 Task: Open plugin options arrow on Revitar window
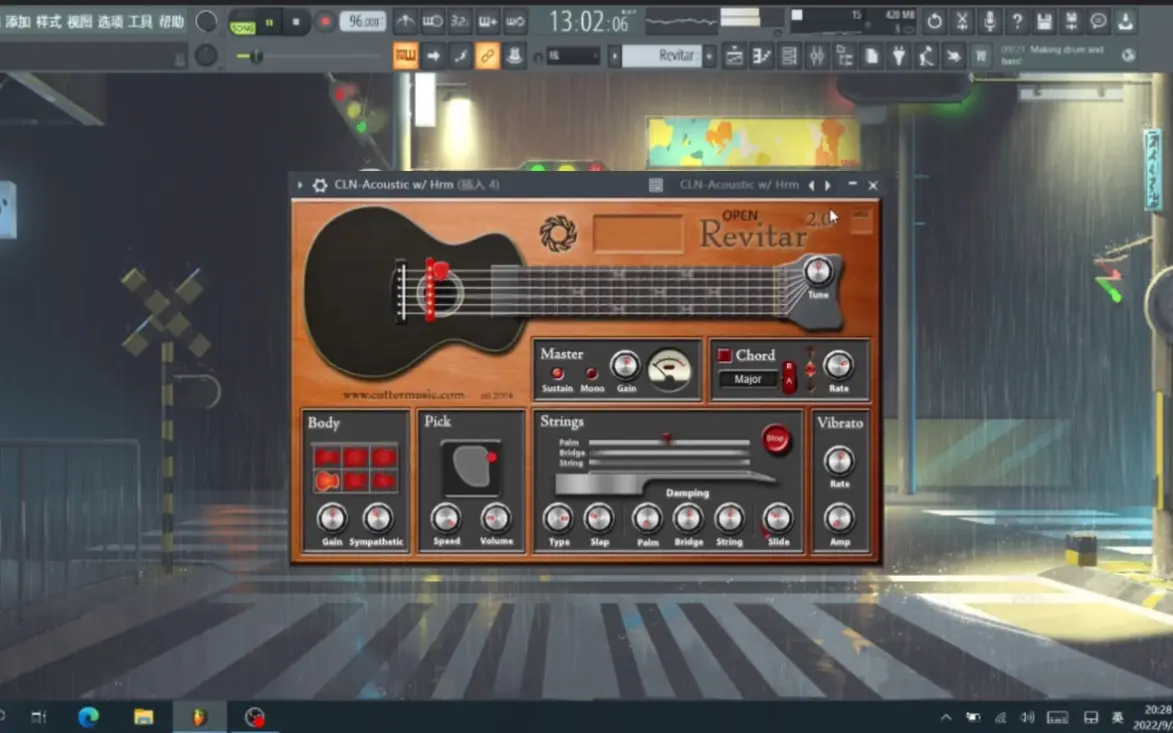click(300, 185)
